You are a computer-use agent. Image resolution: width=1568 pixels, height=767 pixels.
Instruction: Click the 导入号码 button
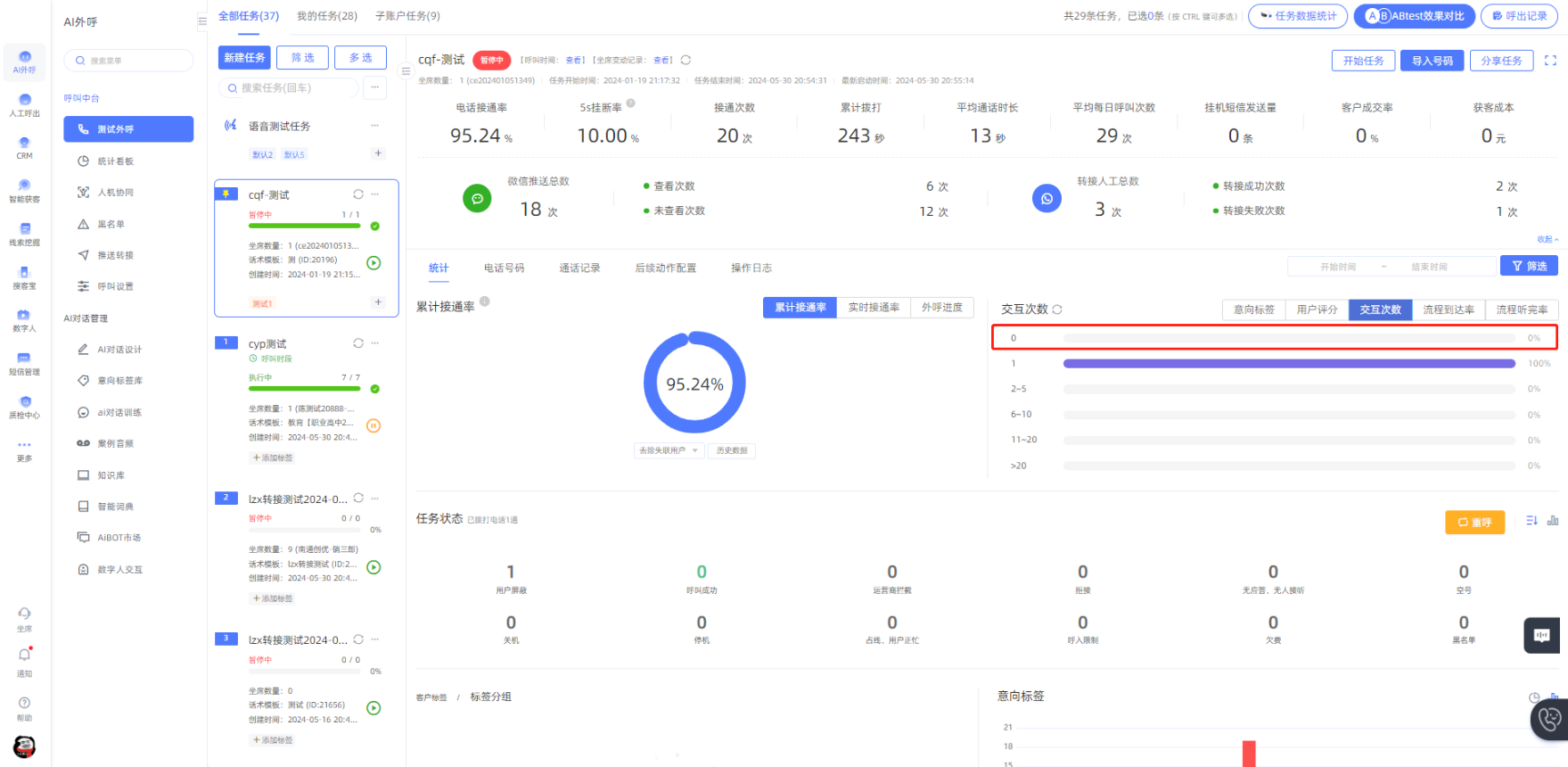pyautogui.click(x=1432, y=61)
